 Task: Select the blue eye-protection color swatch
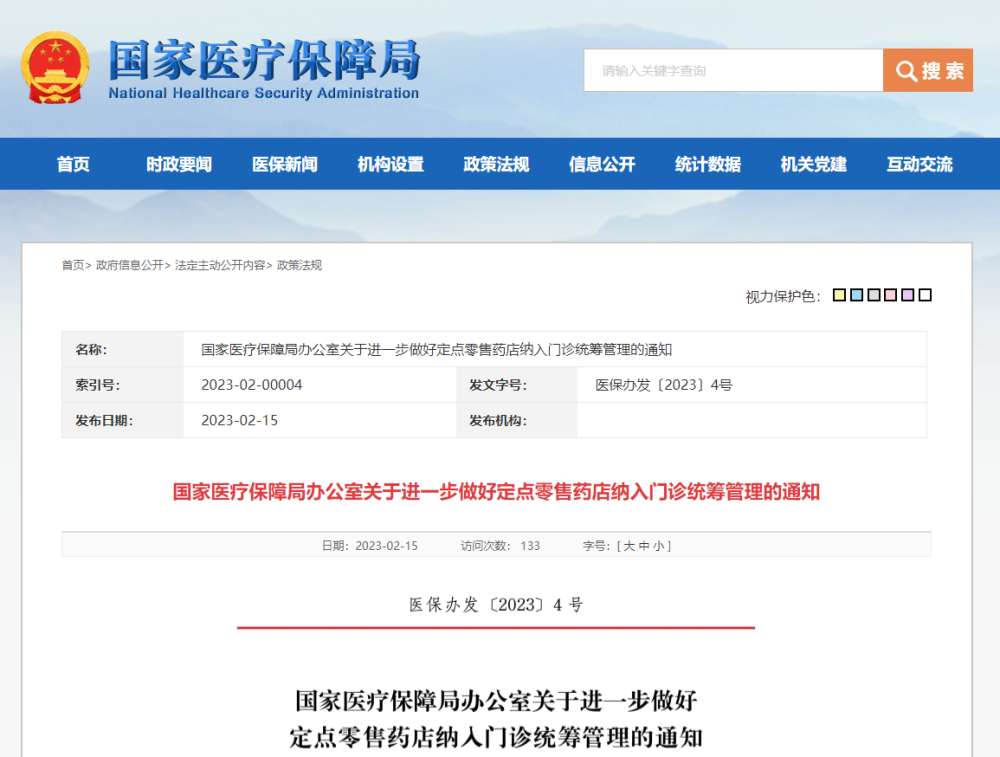tap(857, 295)
